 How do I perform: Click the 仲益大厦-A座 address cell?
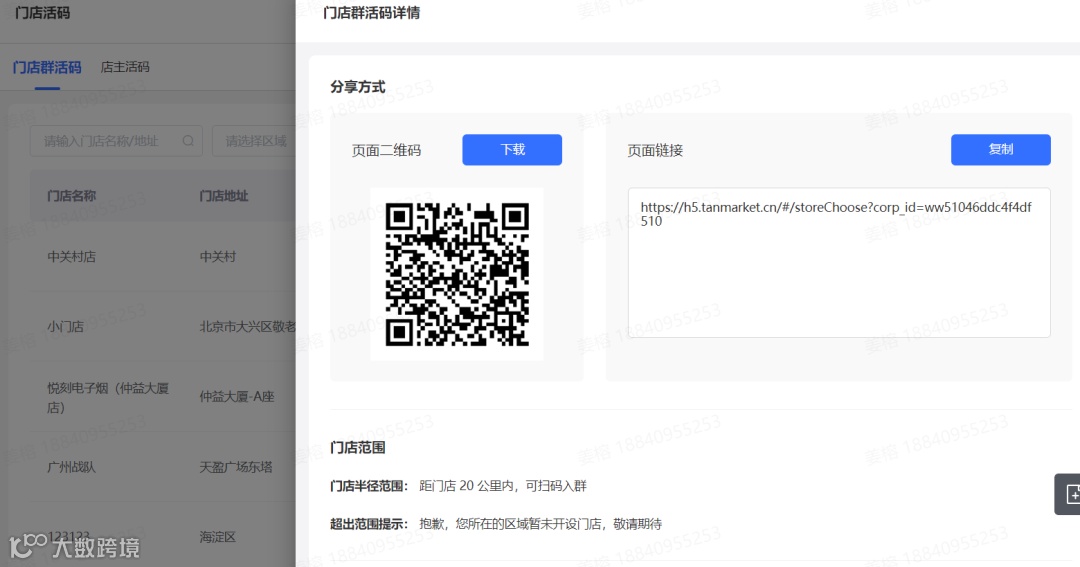pyautogui.click(x=237, y=397)
